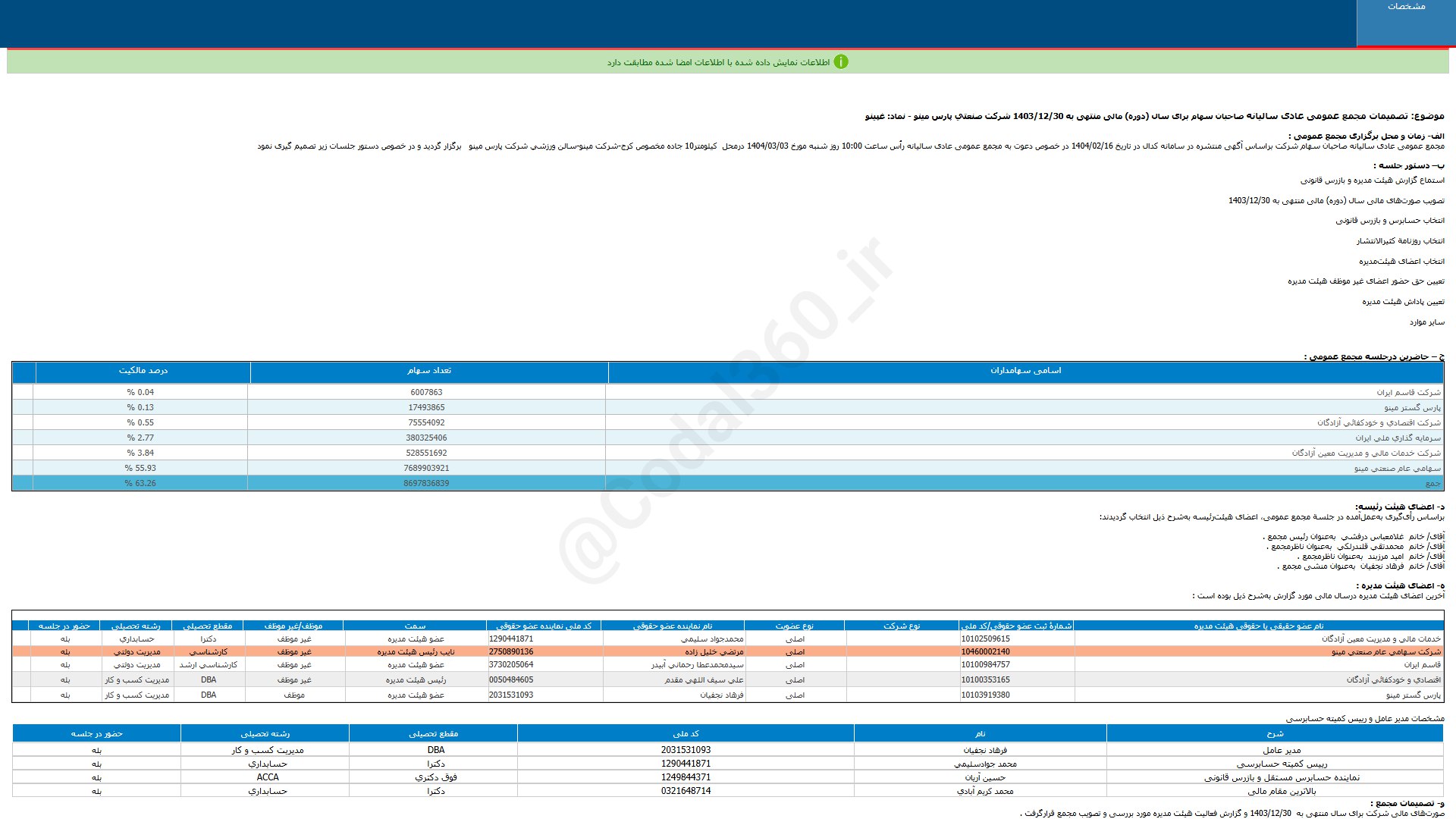Select the شرکت قاسم ایران shareholder row
The image size is (1456, 819).
click(x=1408, y=393)
